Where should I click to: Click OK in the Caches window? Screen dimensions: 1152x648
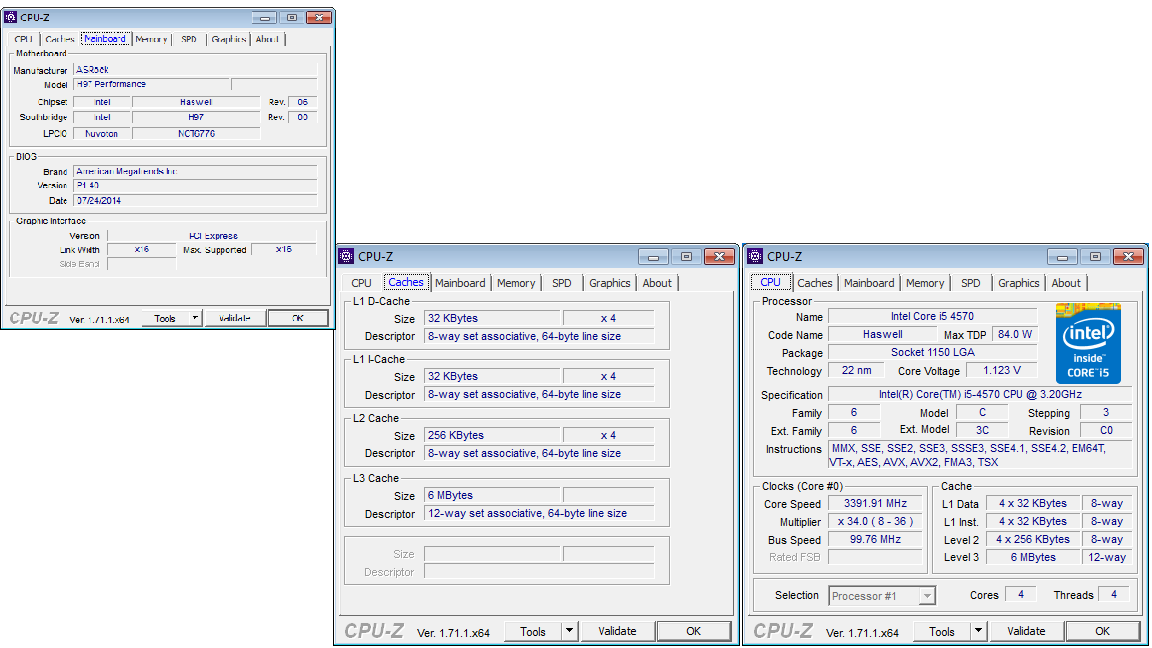(x=694, y=631)
